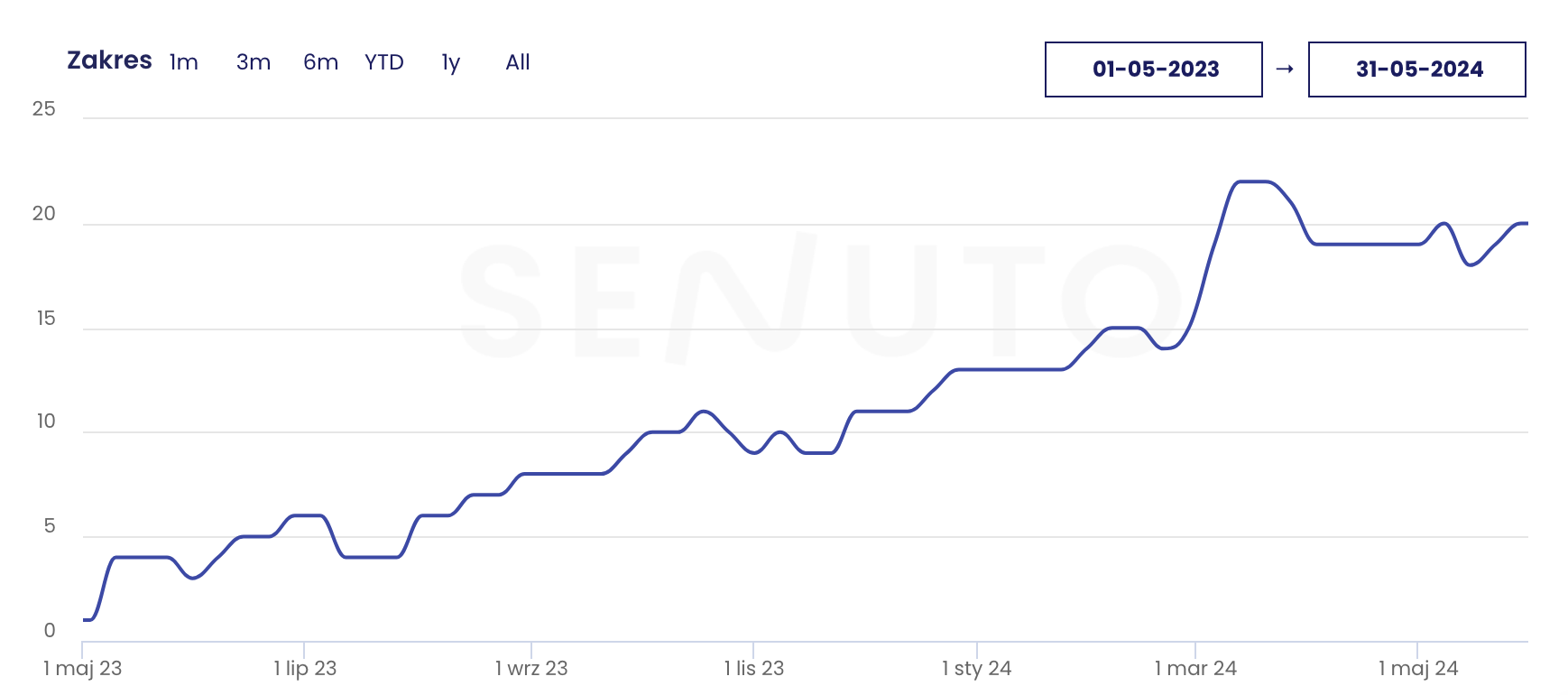Select the 1m range button

point(184,62)
